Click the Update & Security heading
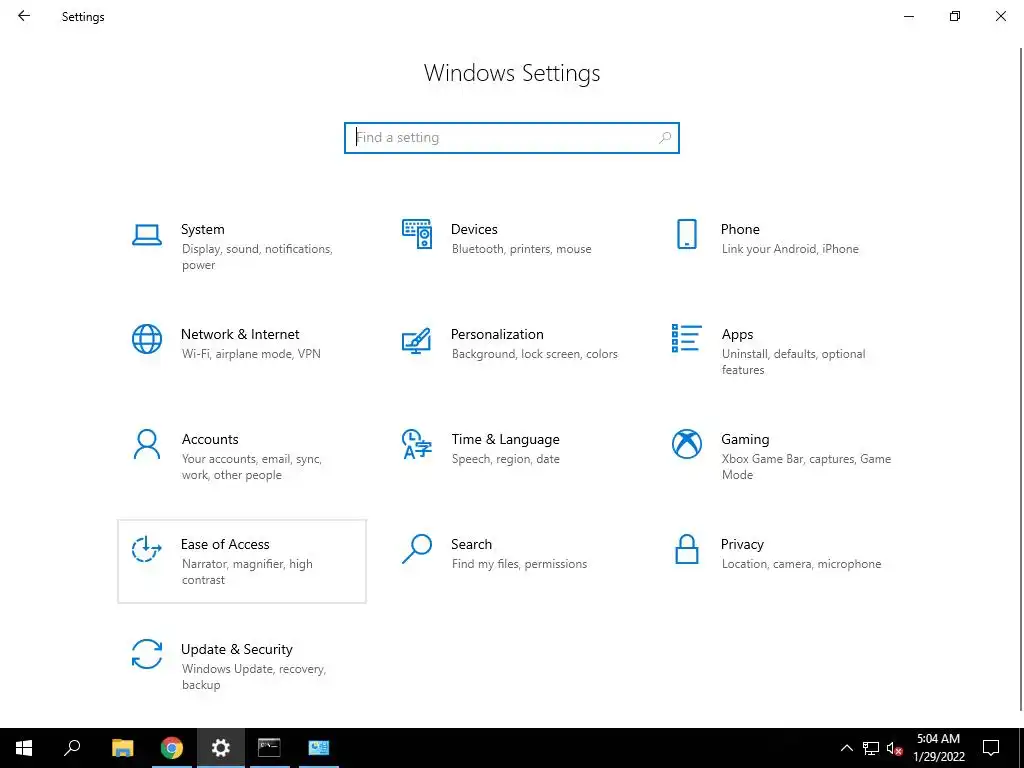The height and width of the screenshot is (768, 1024). tap(236, 650)
